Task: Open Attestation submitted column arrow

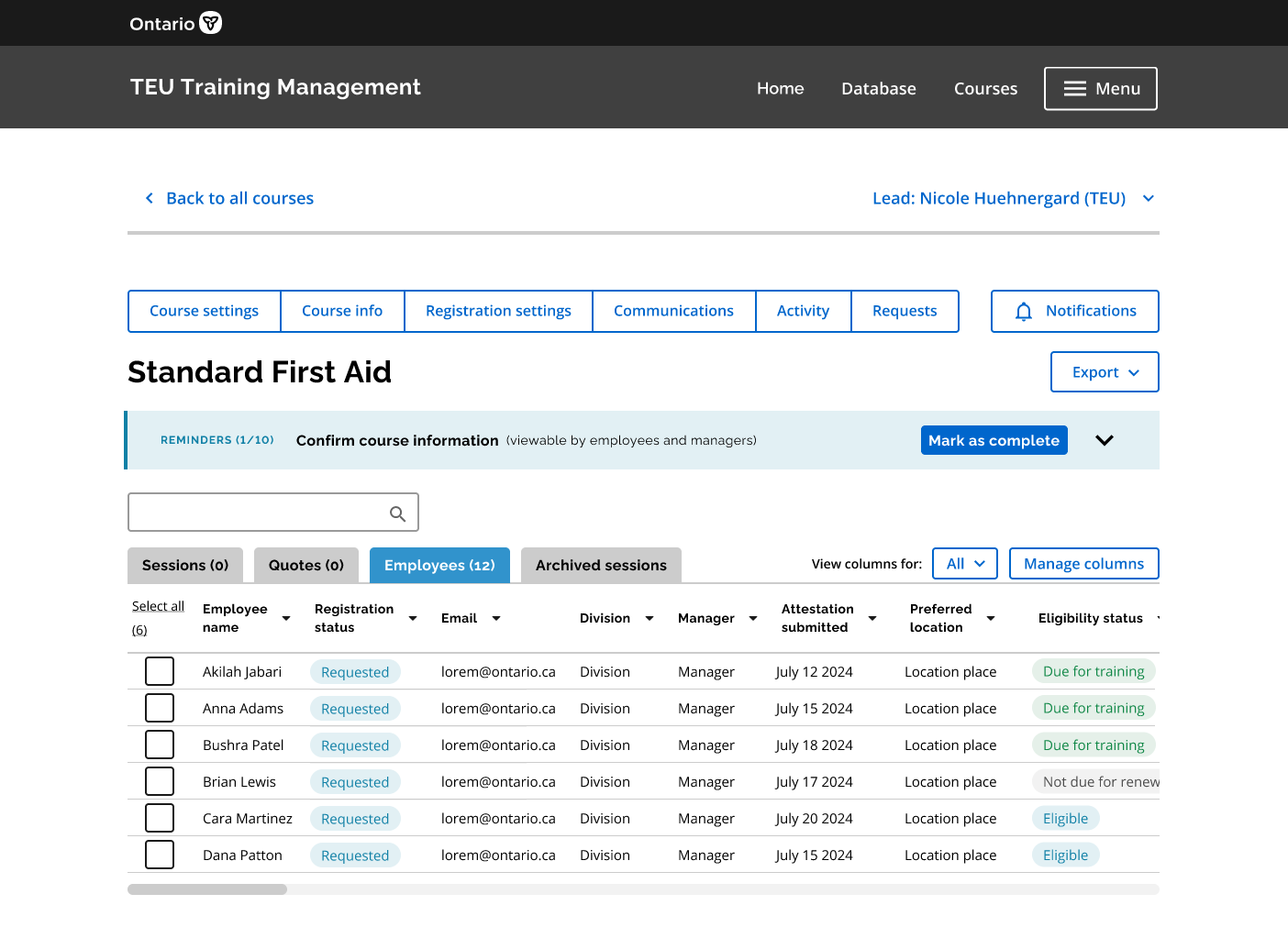Action: [872, 619]
